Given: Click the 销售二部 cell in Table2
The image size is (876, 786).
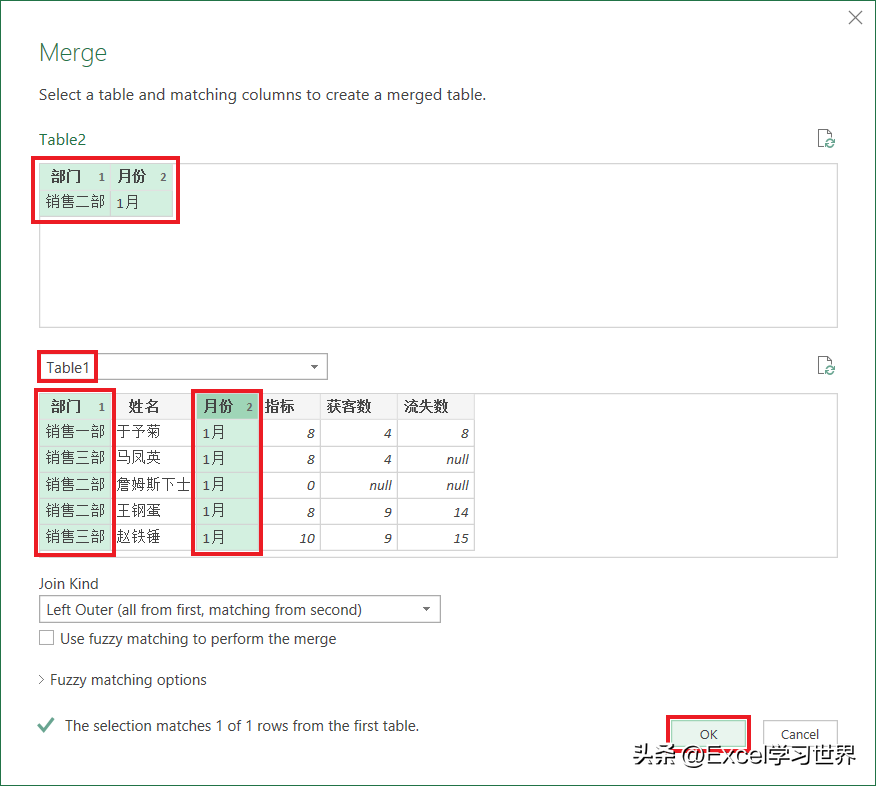Looking at the screenshot, I should (x=75, y=202).
